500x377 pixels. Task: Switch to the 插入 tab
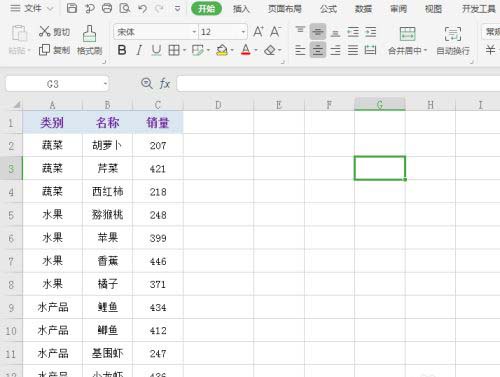tap(241, 9)
